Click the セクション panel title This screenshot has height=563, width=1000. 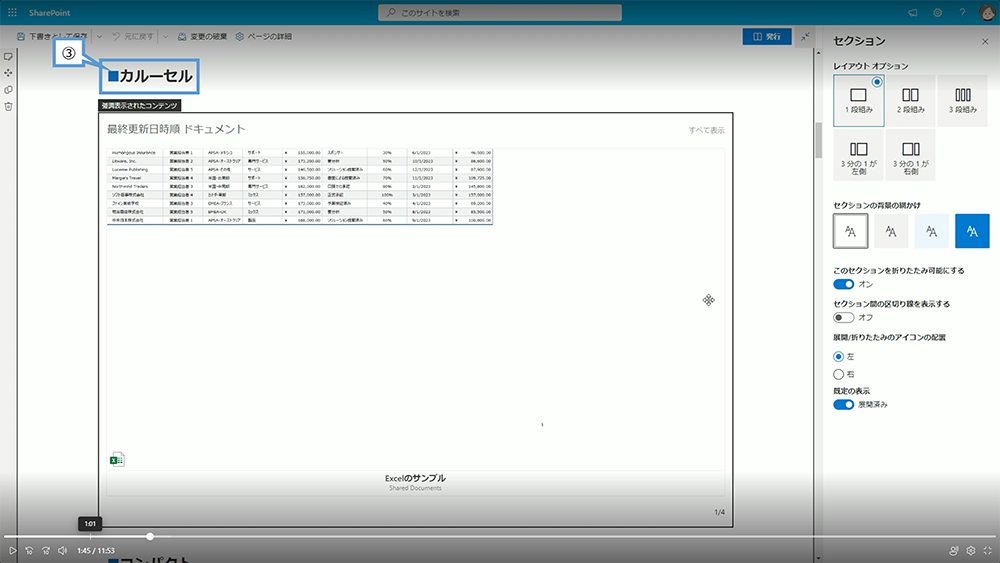tap(859, 41)
